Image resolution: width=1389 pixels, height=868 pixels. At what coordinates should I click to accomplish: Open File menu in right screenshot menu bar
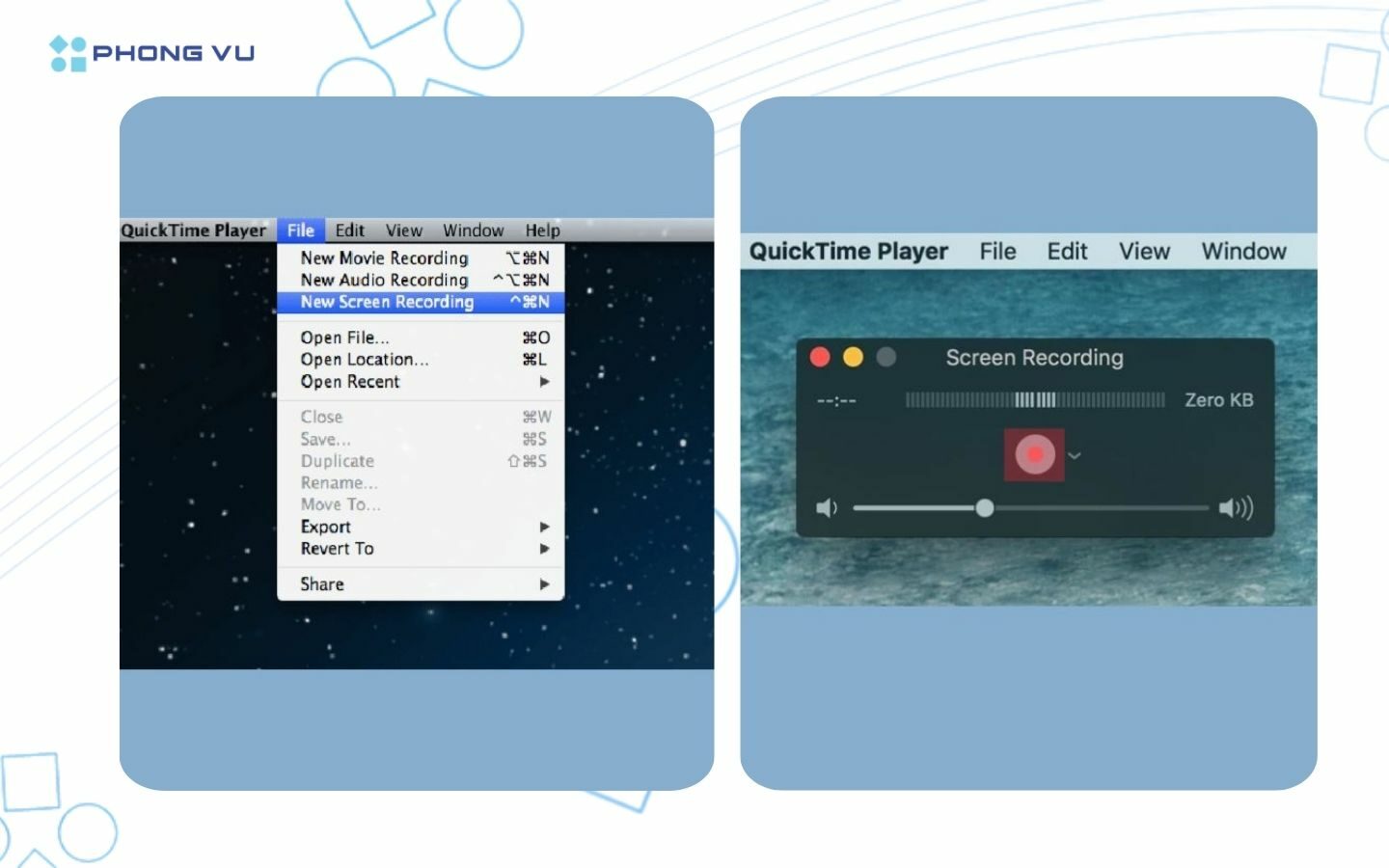pos(997,252)
